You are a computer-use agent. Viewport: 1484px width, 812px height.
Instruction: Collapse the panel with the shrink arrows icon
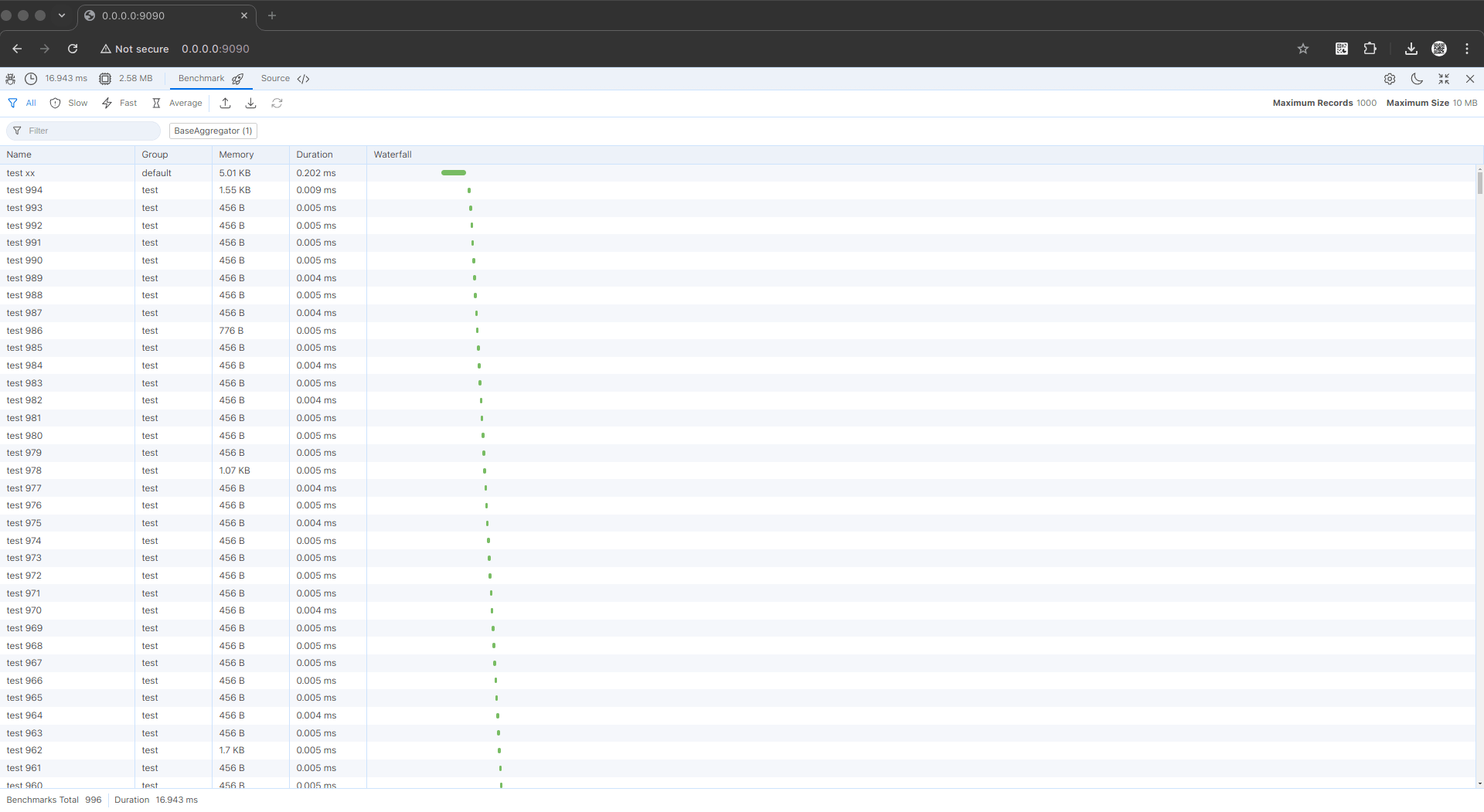pos(1443,79)
